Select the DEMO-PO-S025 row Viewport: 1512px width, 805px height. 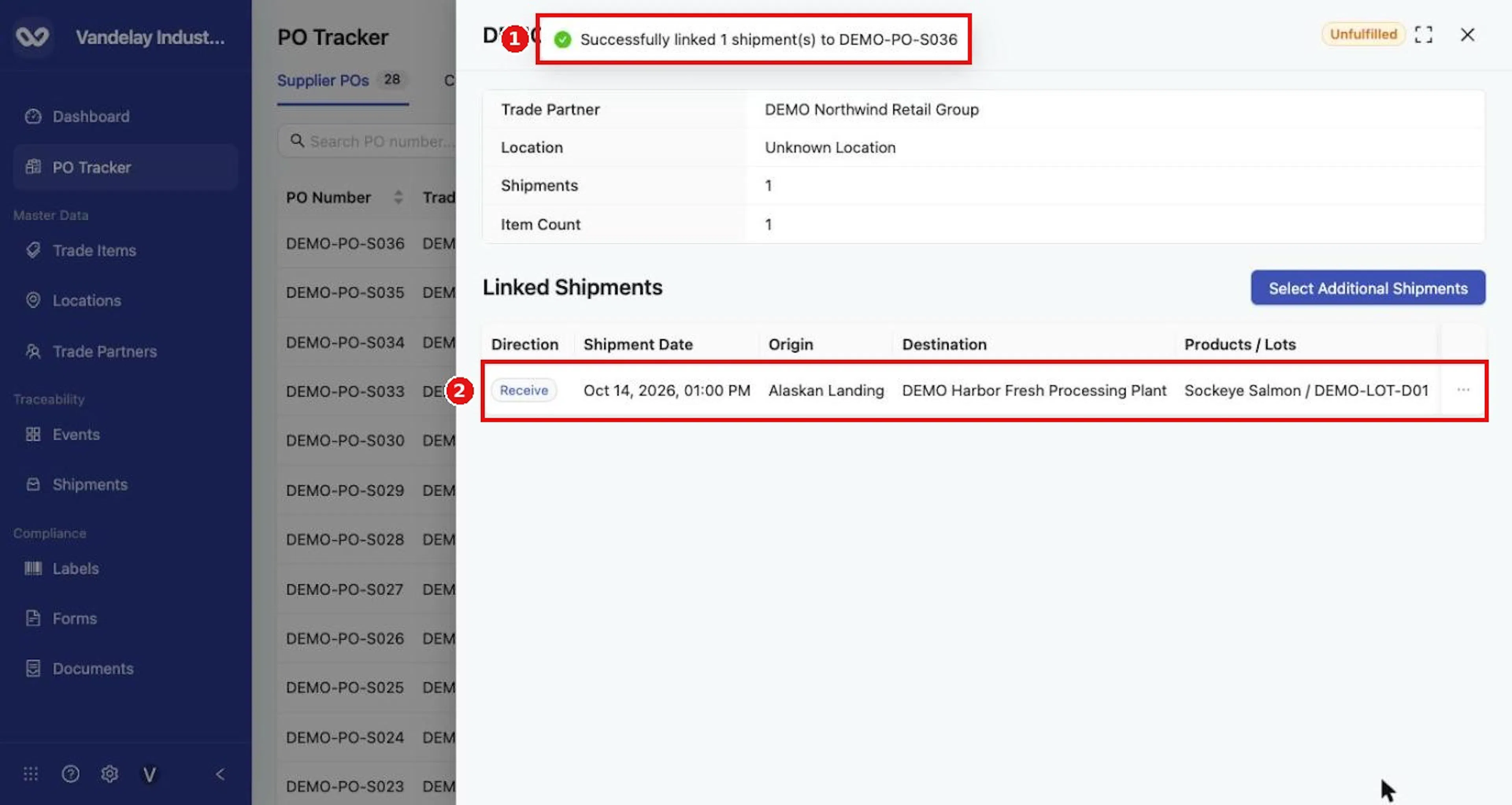pyautogui.click(x=366, y=687)
